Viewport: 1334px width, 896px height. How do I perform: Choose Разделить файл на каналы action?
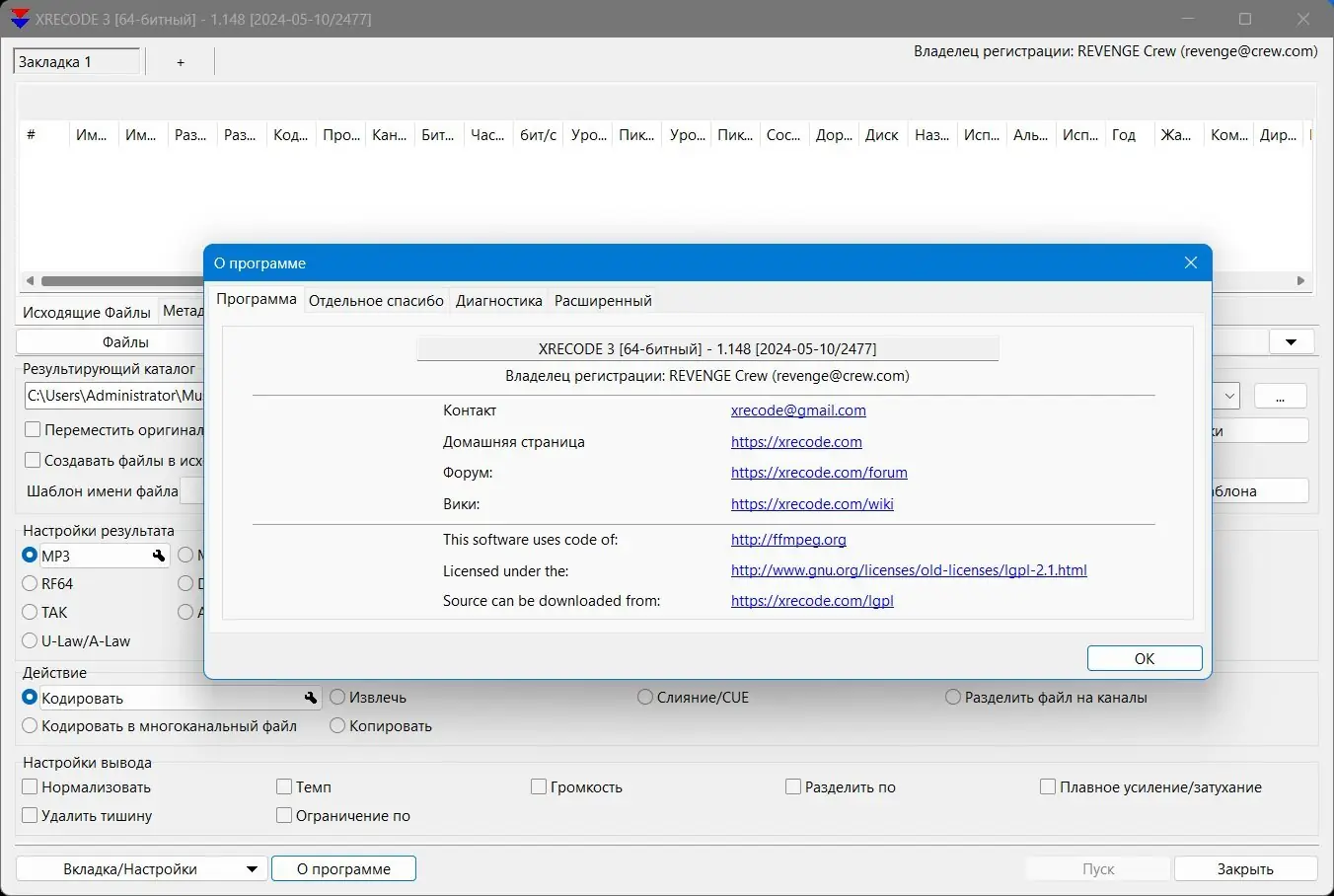tap(953, 698)
